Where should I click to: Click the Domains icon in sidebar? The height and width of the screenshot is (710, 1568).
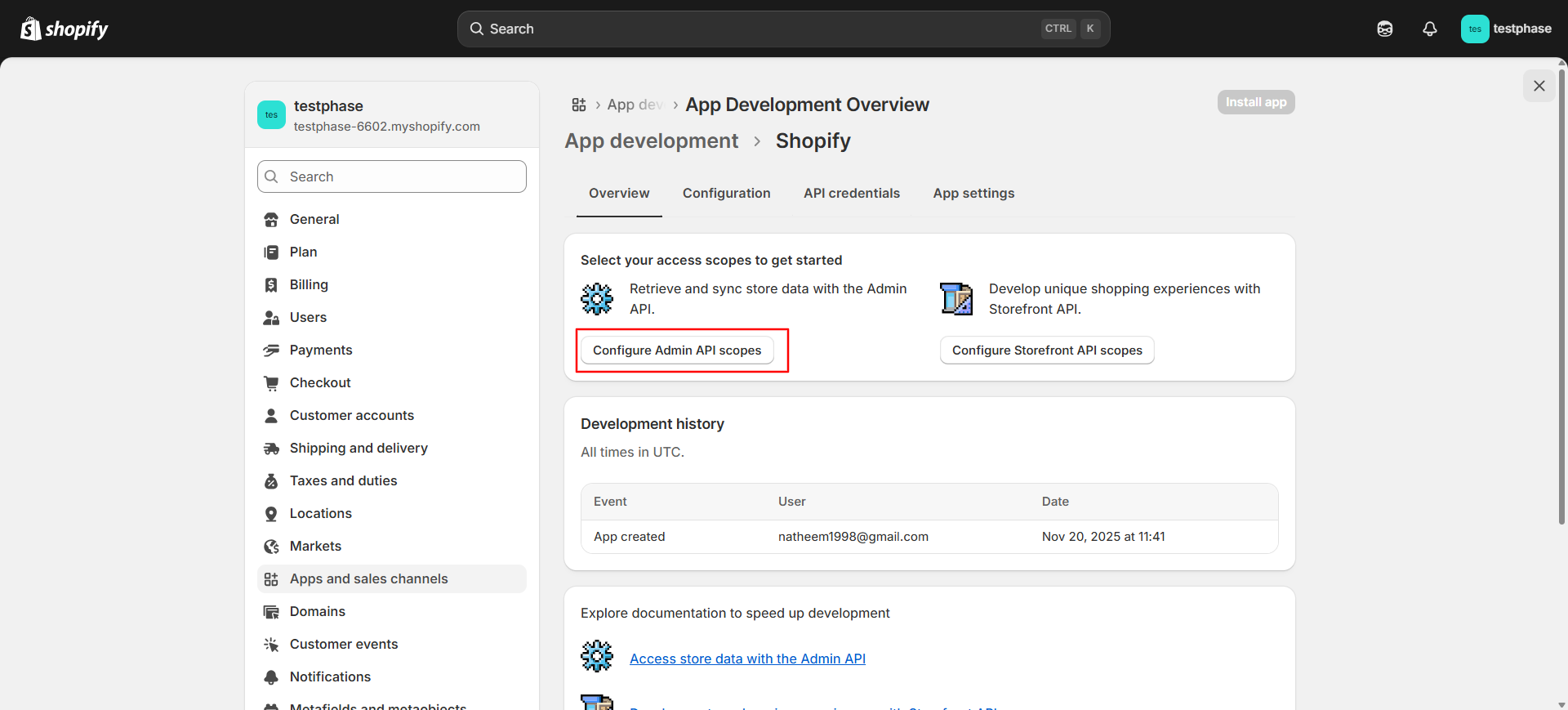pos(271,611)
